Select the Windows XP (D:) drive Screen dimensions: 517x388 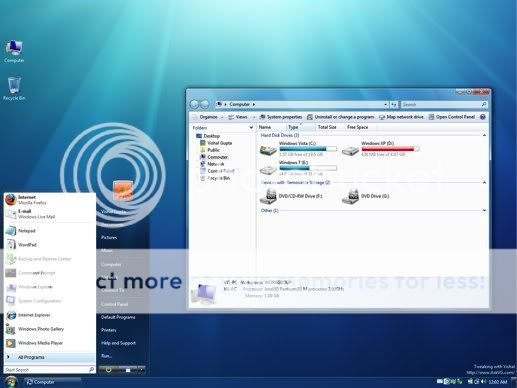click(381, 149)
